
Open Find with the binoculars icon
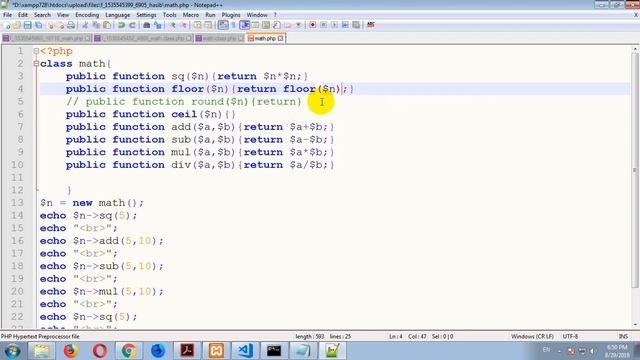point(147,25)
